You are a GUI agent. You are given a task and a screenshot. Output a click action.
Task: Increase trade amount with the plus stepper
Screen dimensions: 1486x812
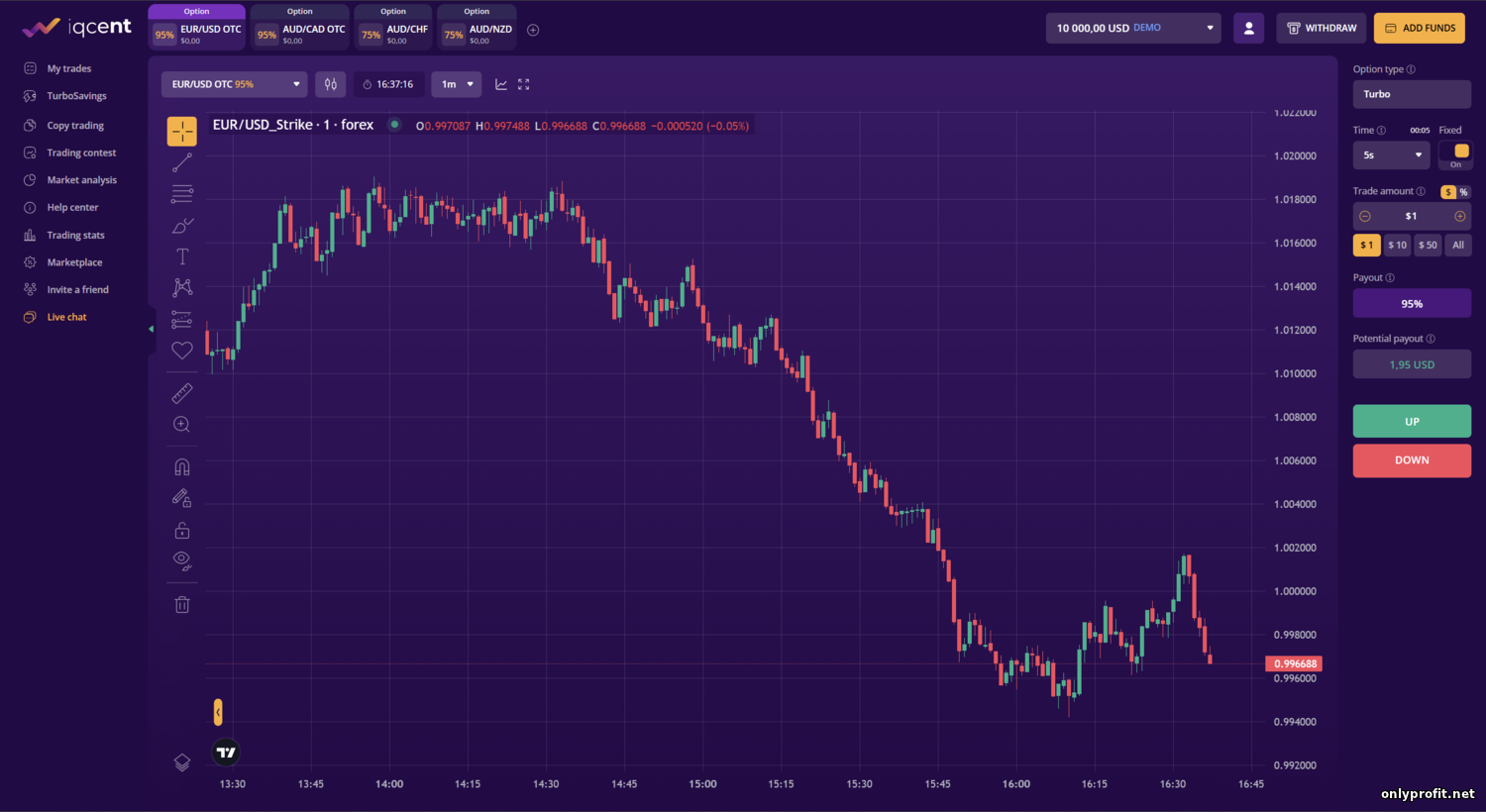pos(1459,216)
